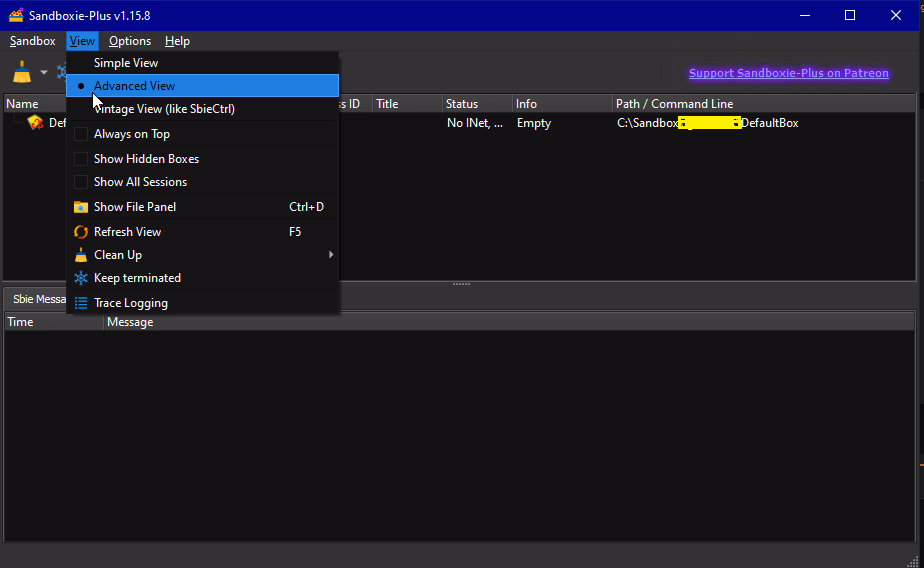The width and height of the screenshot is (924, 568).
Task: Click the splitter handle between panels
Action: pyautogui.click(x=461, y=284)
